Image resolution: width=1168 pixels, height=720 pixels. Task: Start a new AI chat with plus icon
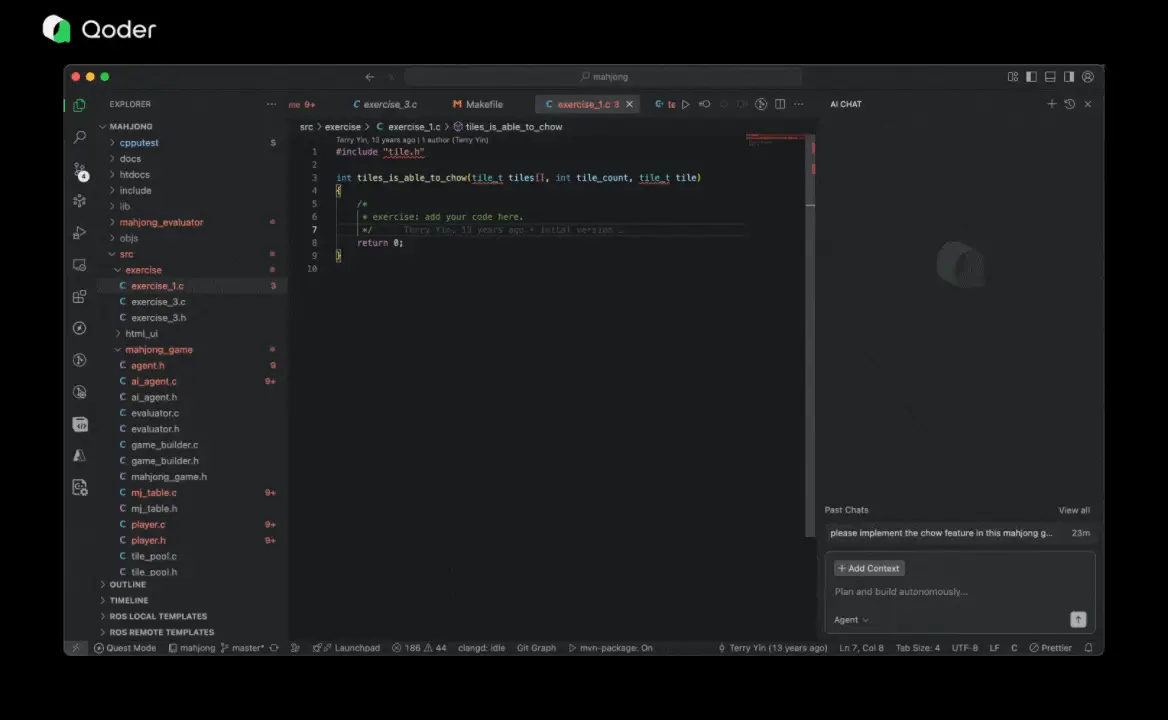(1052, 104)
